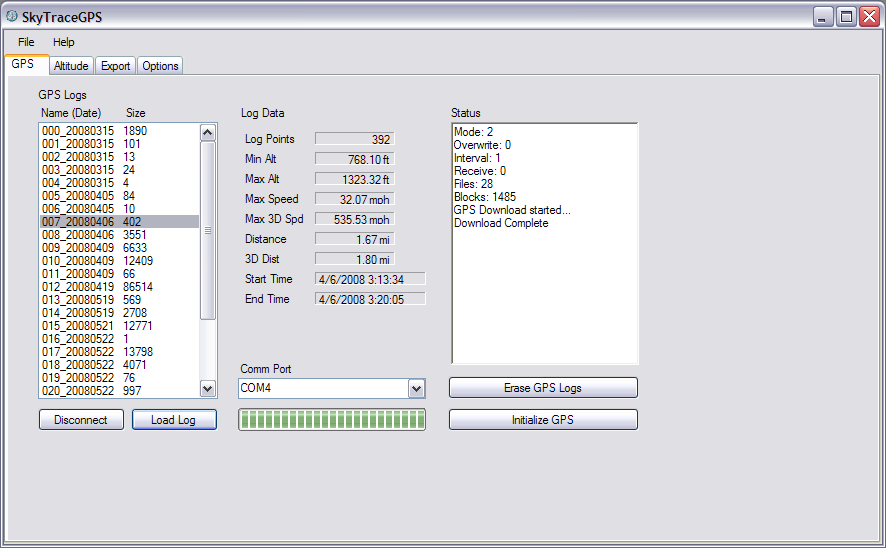Click 'Receive: 0' status line
The height and width of the screenshot is (548, 886).
click(x=480, y=171)
